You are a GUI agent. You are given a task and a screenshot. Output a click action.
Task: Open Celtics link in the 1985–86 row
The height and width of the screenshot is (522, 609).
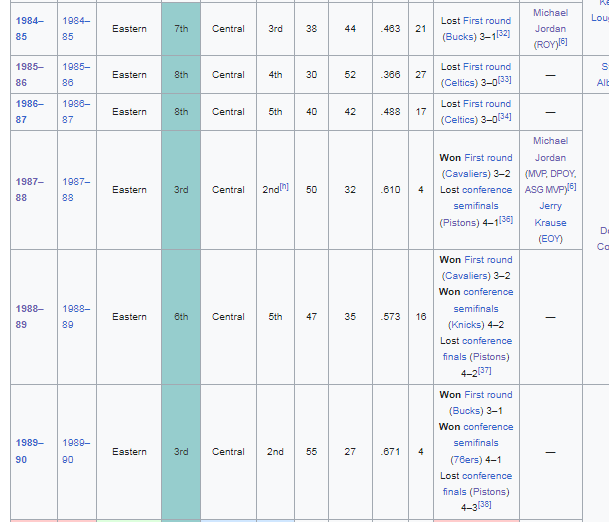pos(459,83)
